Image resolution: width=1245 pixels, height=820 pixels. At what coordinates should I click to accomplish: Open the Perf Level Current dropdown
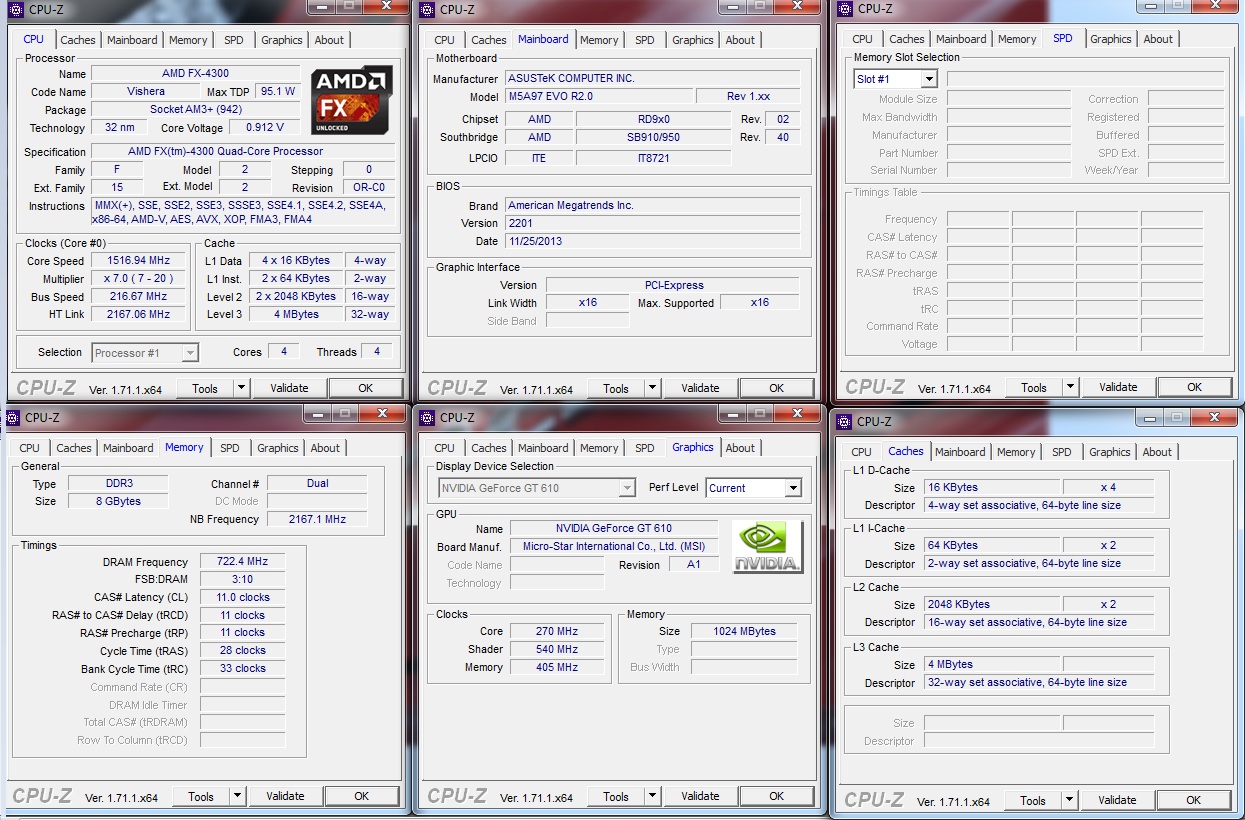pos(793,488)
